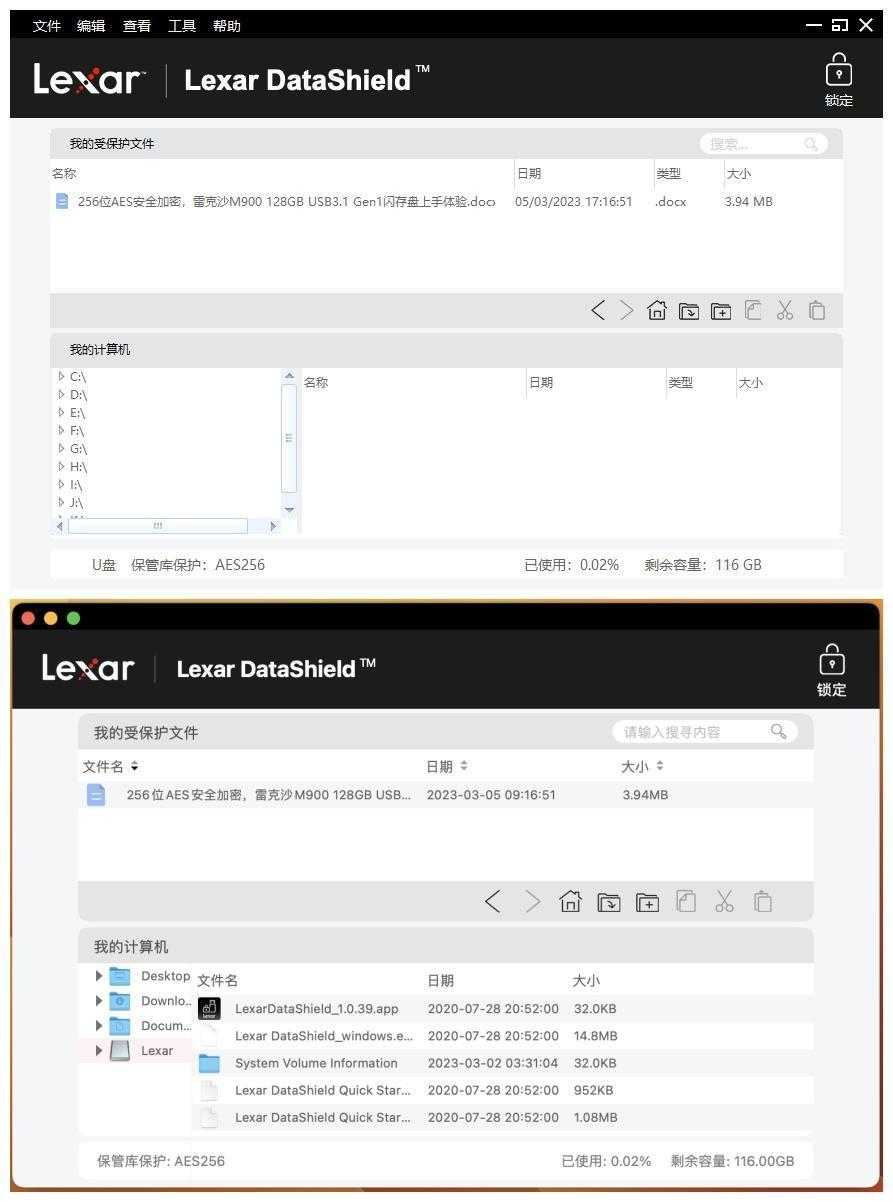Expand the G:\ drive tree node
Screen dimensions: 893x1202
(61, 449)
